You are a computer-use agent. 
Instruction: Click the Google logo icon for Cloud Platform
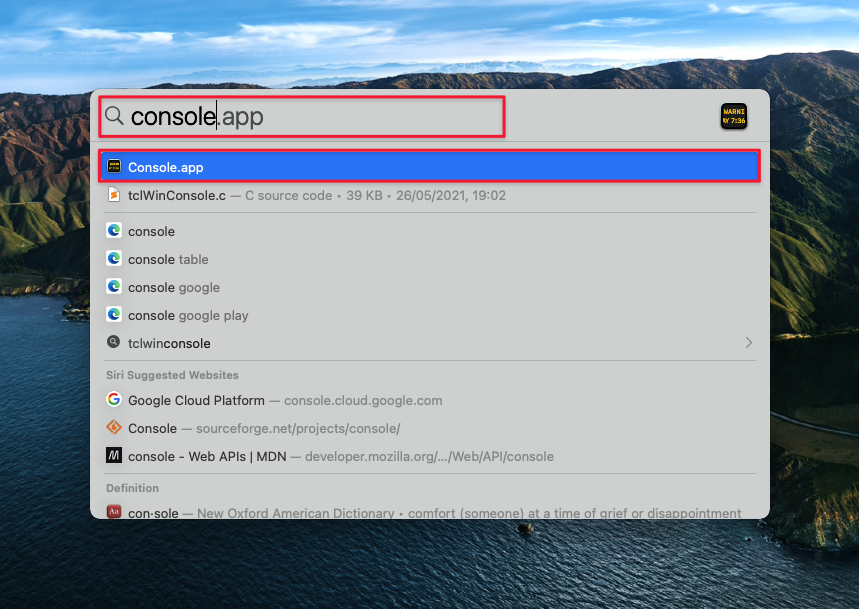point(114,400)
